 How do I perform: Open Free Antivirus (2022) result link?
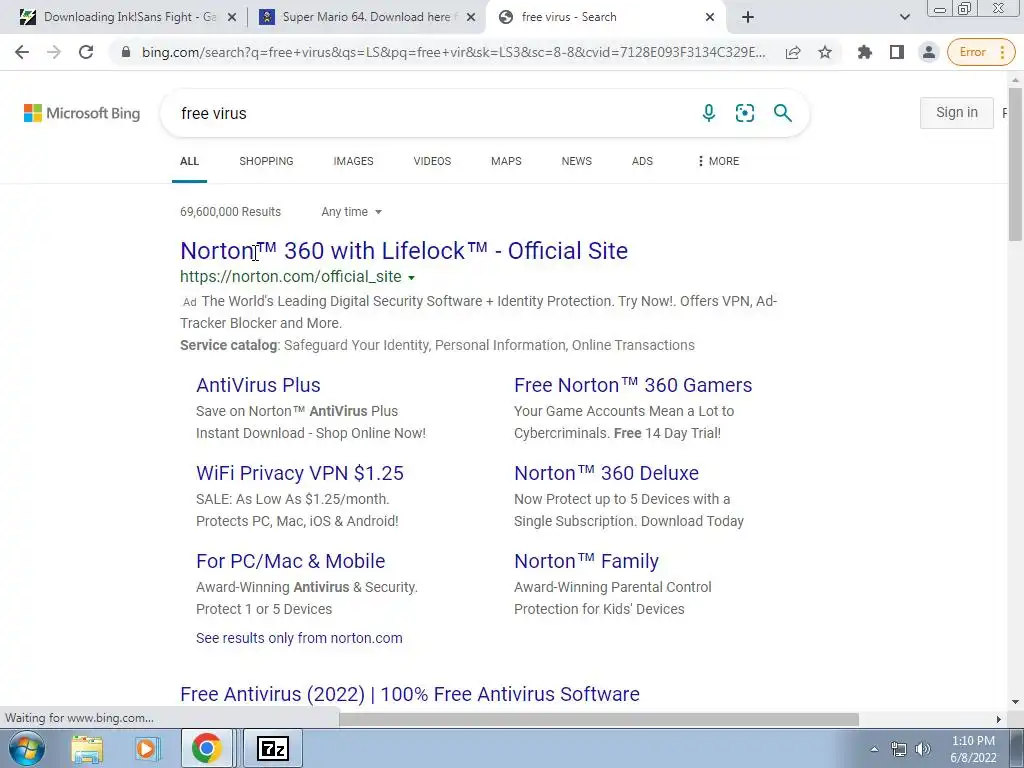pyautogui.click(x=409, y=694)
